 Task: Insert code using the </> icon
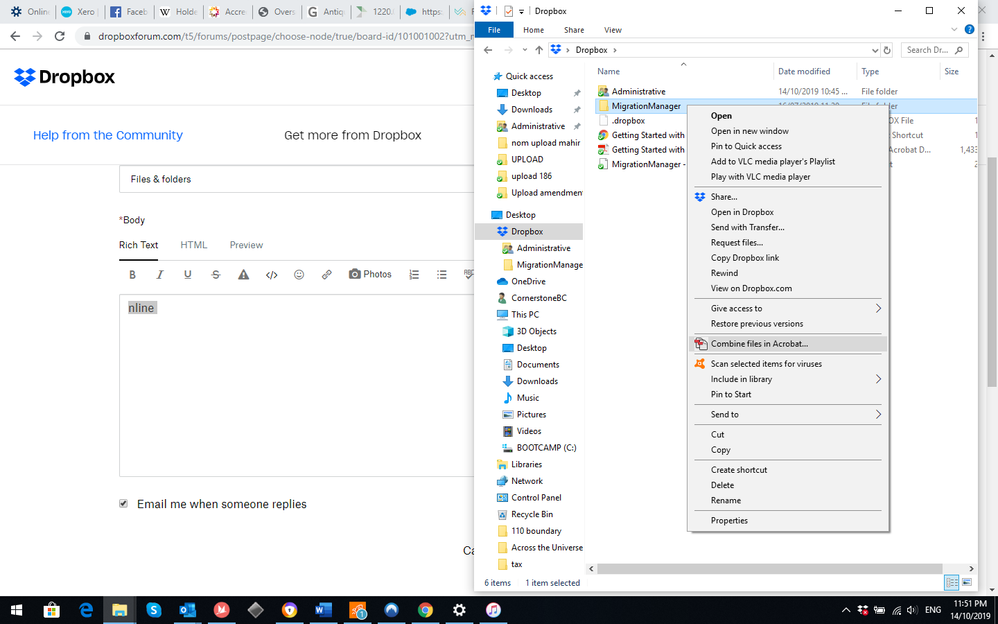(271, 274)
